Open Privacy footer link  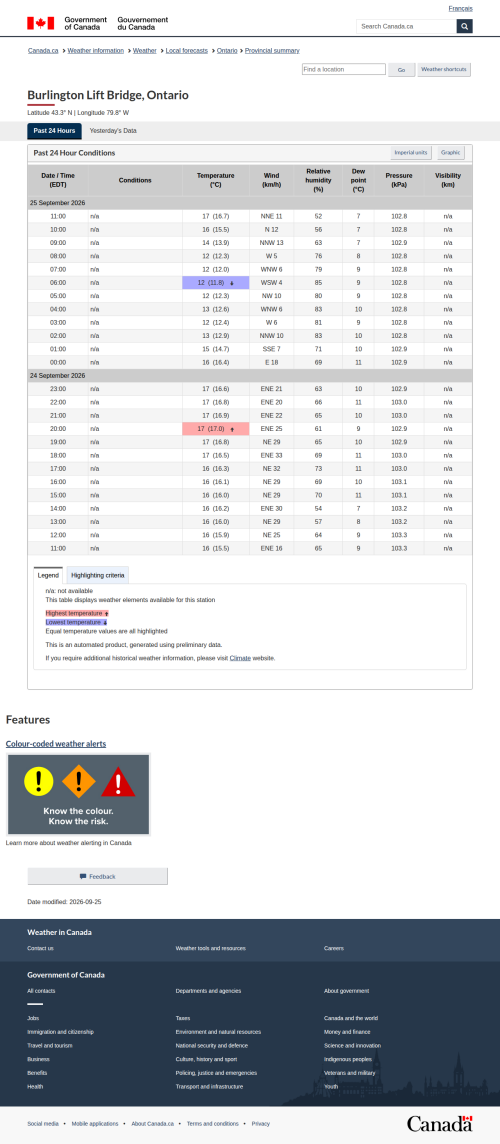point(261,1124)
